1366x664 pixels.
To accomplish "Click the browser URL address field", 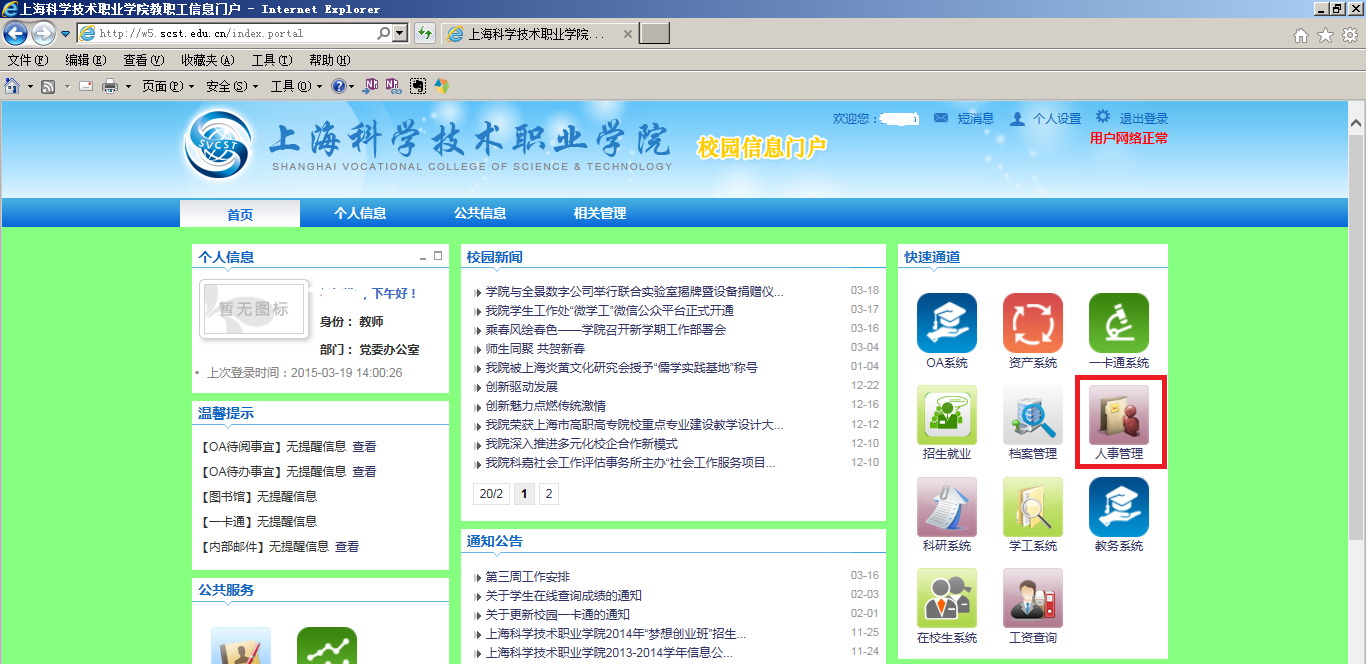I will point(235,33).
